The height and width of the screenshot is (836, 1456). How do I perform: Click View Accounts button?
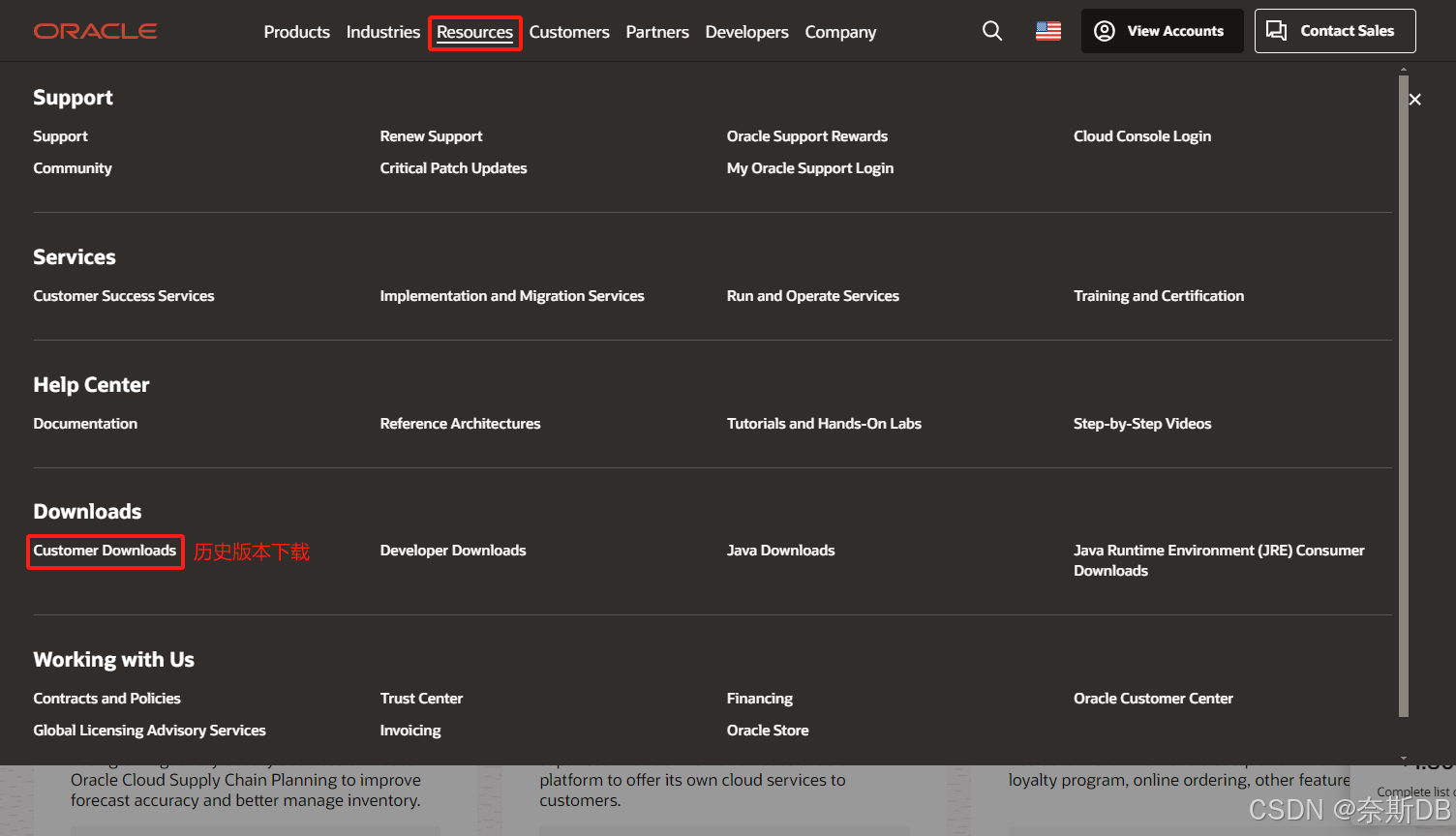[x=1163, y=31]
